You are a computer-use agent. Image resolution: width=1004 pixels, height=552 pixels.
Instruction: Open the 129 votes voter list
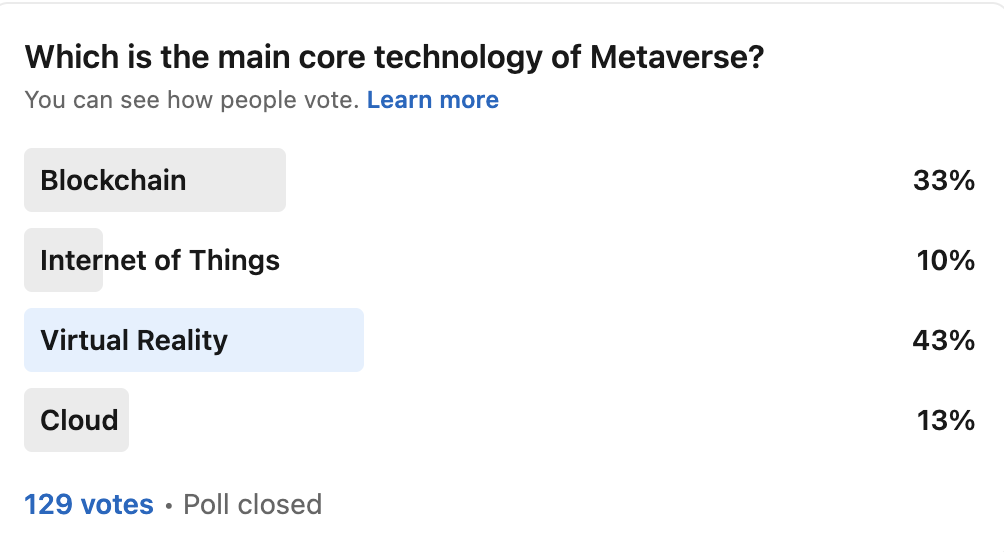89,504
